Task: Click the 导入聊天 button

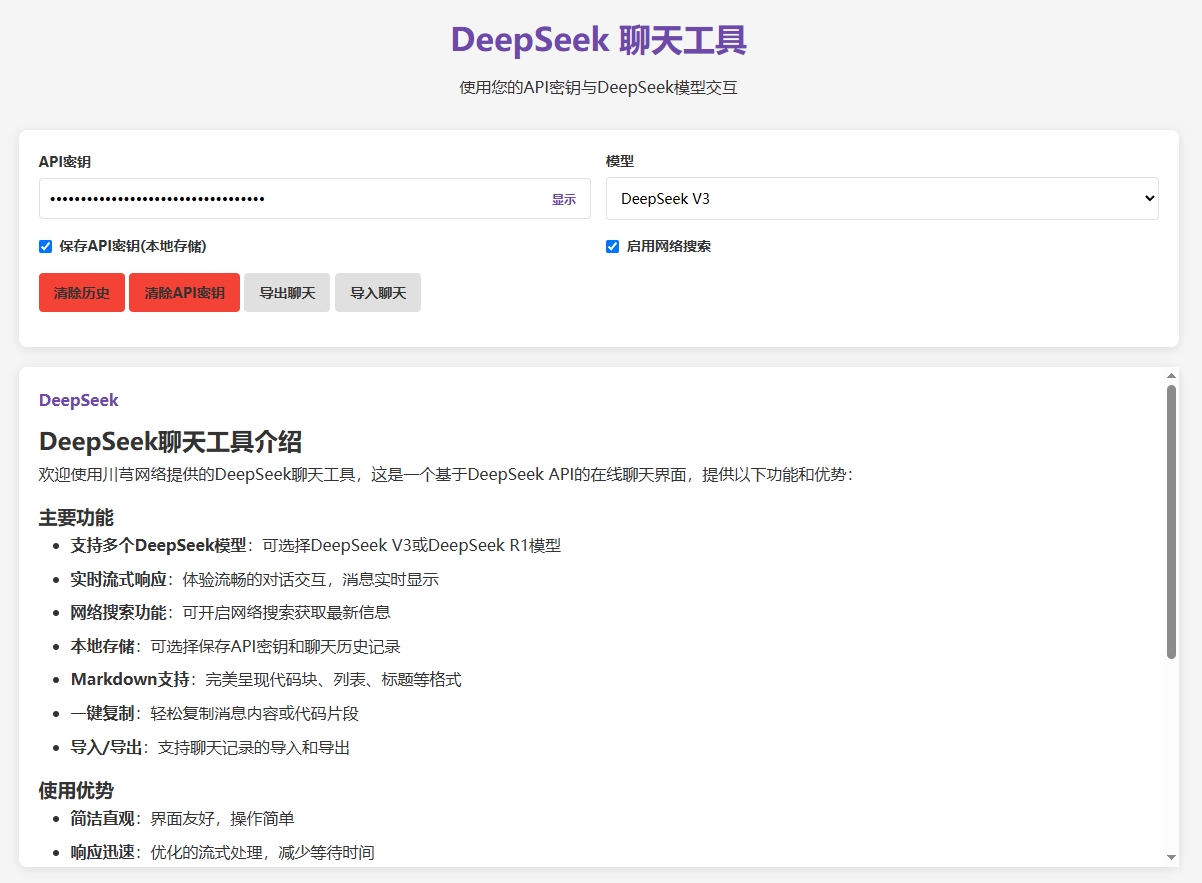Action: (378, 293)
